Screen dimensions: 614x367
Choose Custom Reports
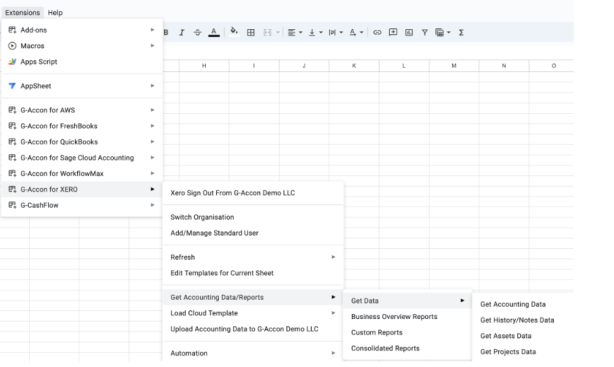click(x=407, y=333)
